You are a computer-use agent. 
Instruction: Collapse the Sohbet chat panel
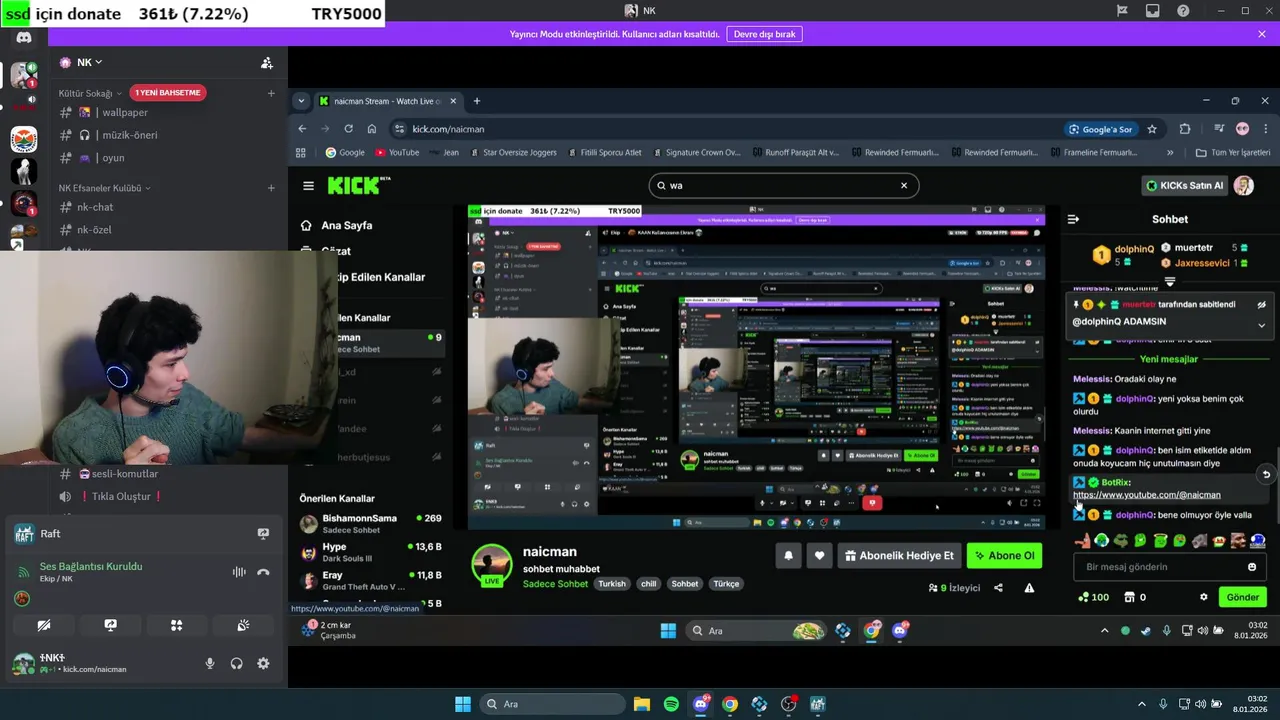point(1073,219)
